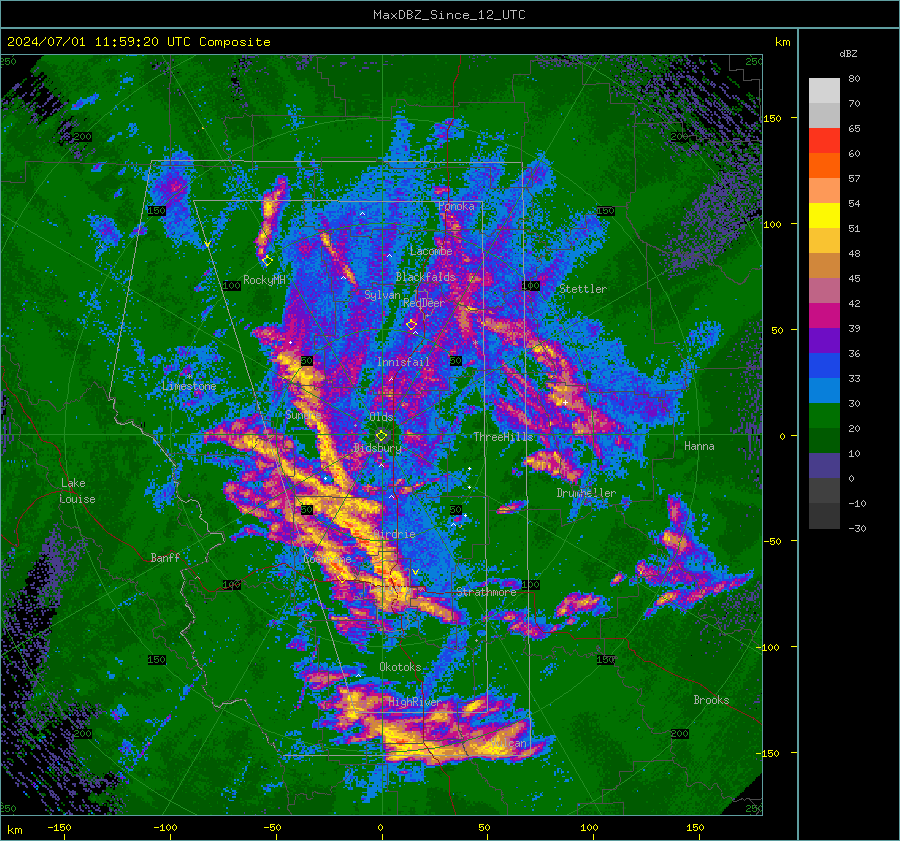The height and width of the screenshot is (841, 900).
Task: Click the Airdrie city label
Action: point(394,534)
